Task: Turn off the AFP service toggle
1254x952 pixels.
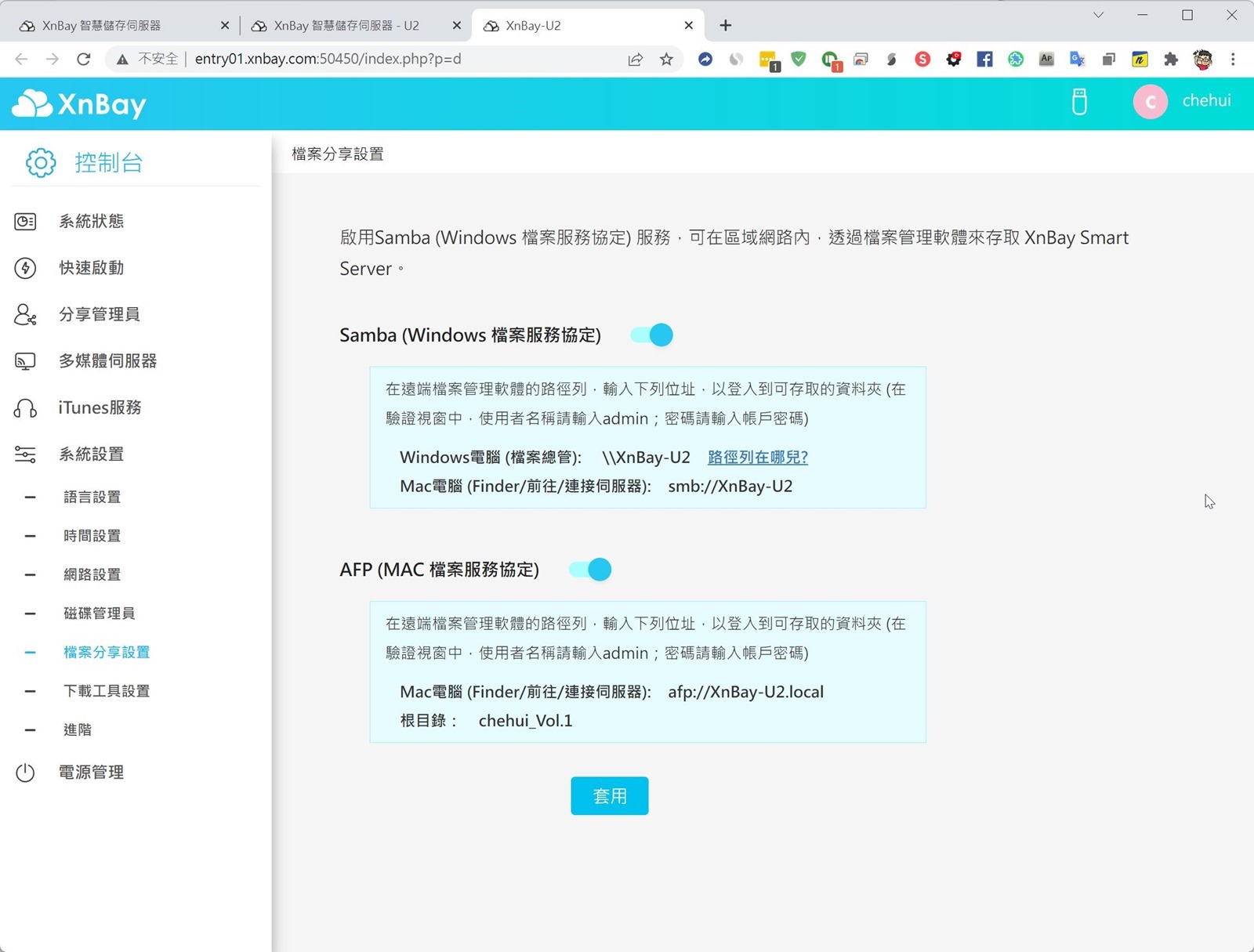Action: (x=590, y=570)
